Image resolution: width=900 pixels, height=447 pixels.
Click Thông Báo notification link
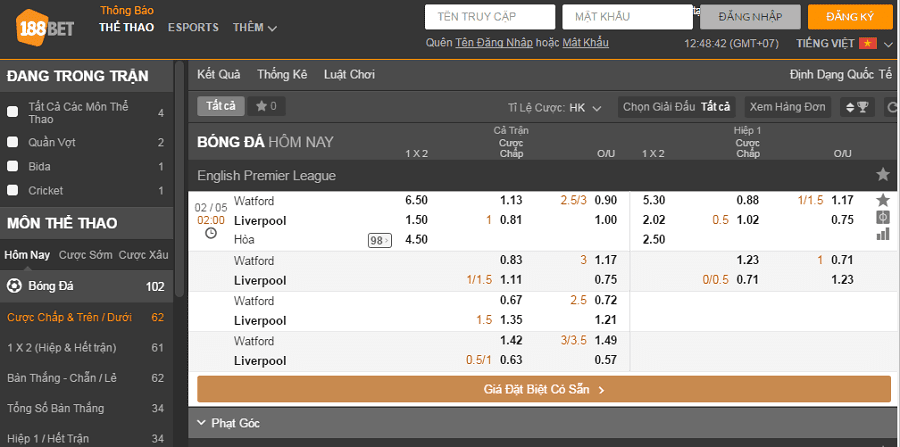[x=127, y=10]
